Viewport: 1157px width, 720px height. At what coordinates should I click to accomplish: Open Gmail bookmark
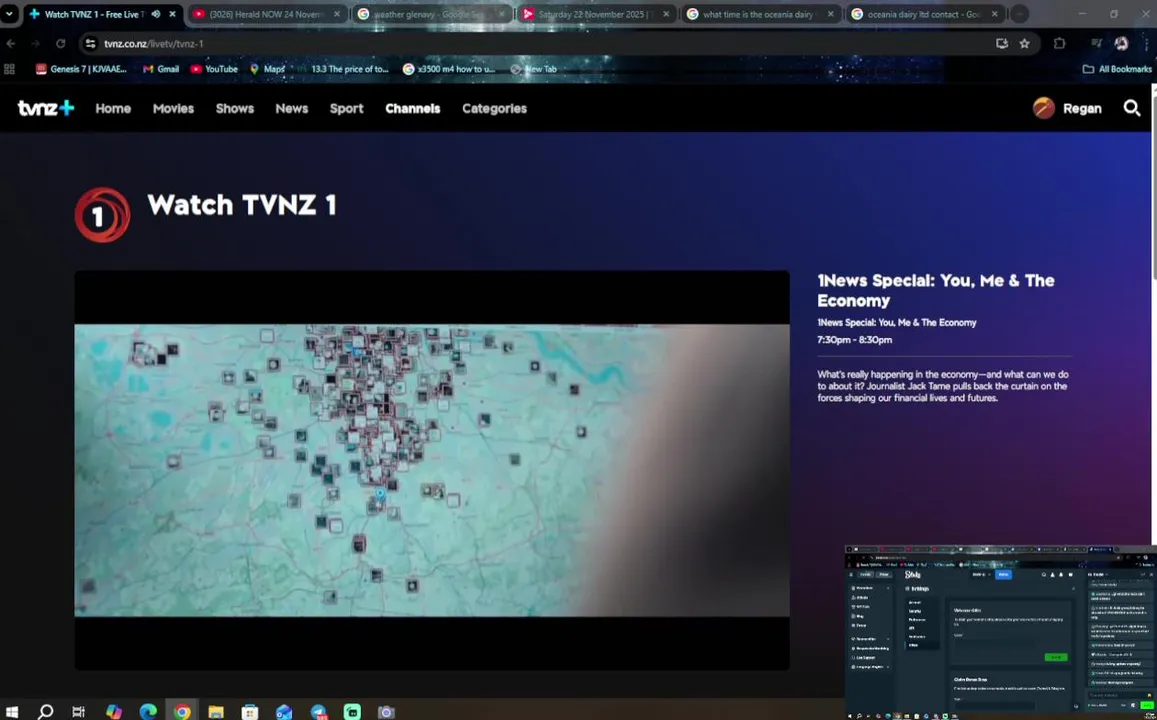161,69
